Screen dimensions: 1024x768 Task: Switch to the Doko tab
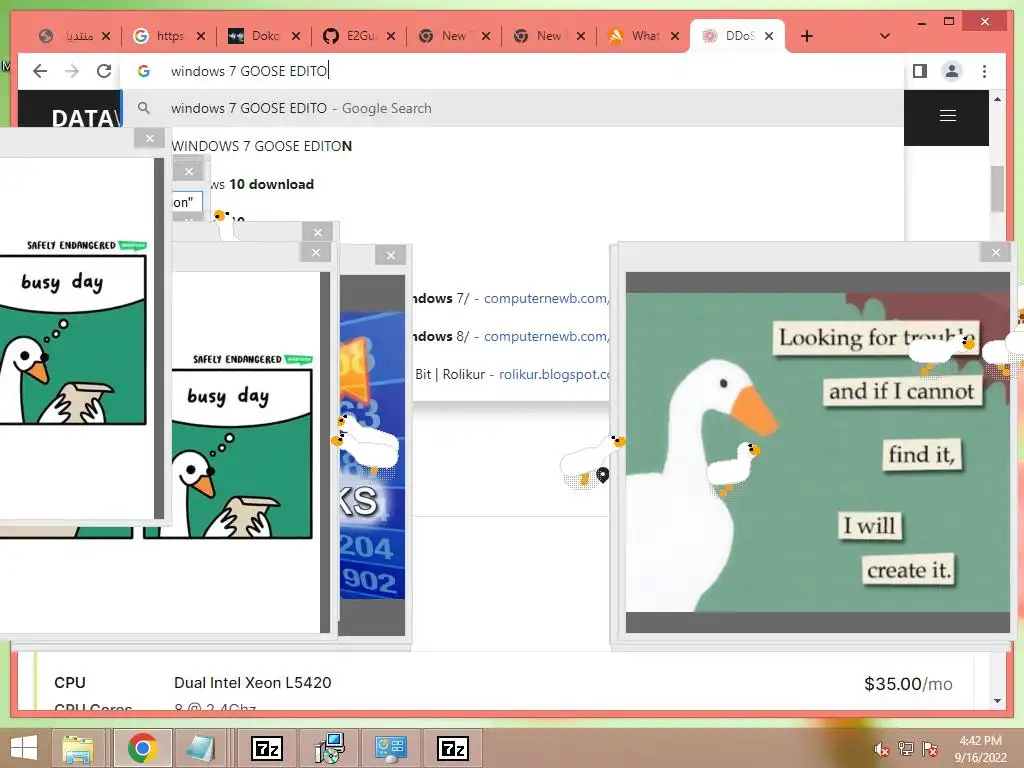(263, 36)
